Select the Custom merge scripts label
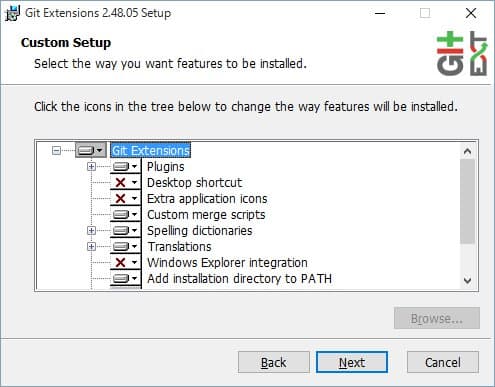Image resolution: width=495 pixels, height=387 pixels. point(206,215)
